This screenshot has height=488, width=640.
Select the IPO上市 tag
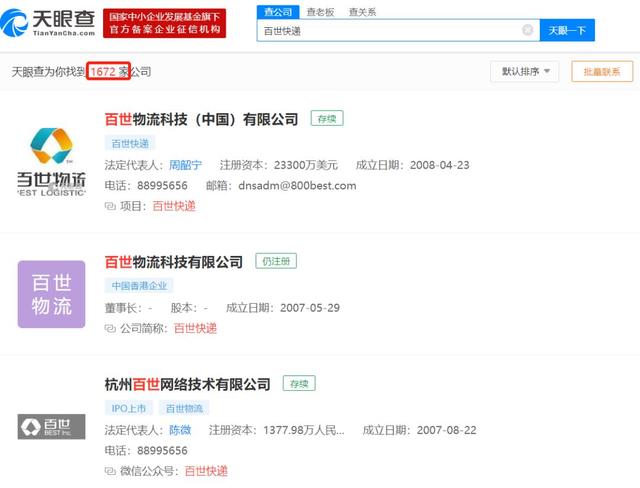129,408
